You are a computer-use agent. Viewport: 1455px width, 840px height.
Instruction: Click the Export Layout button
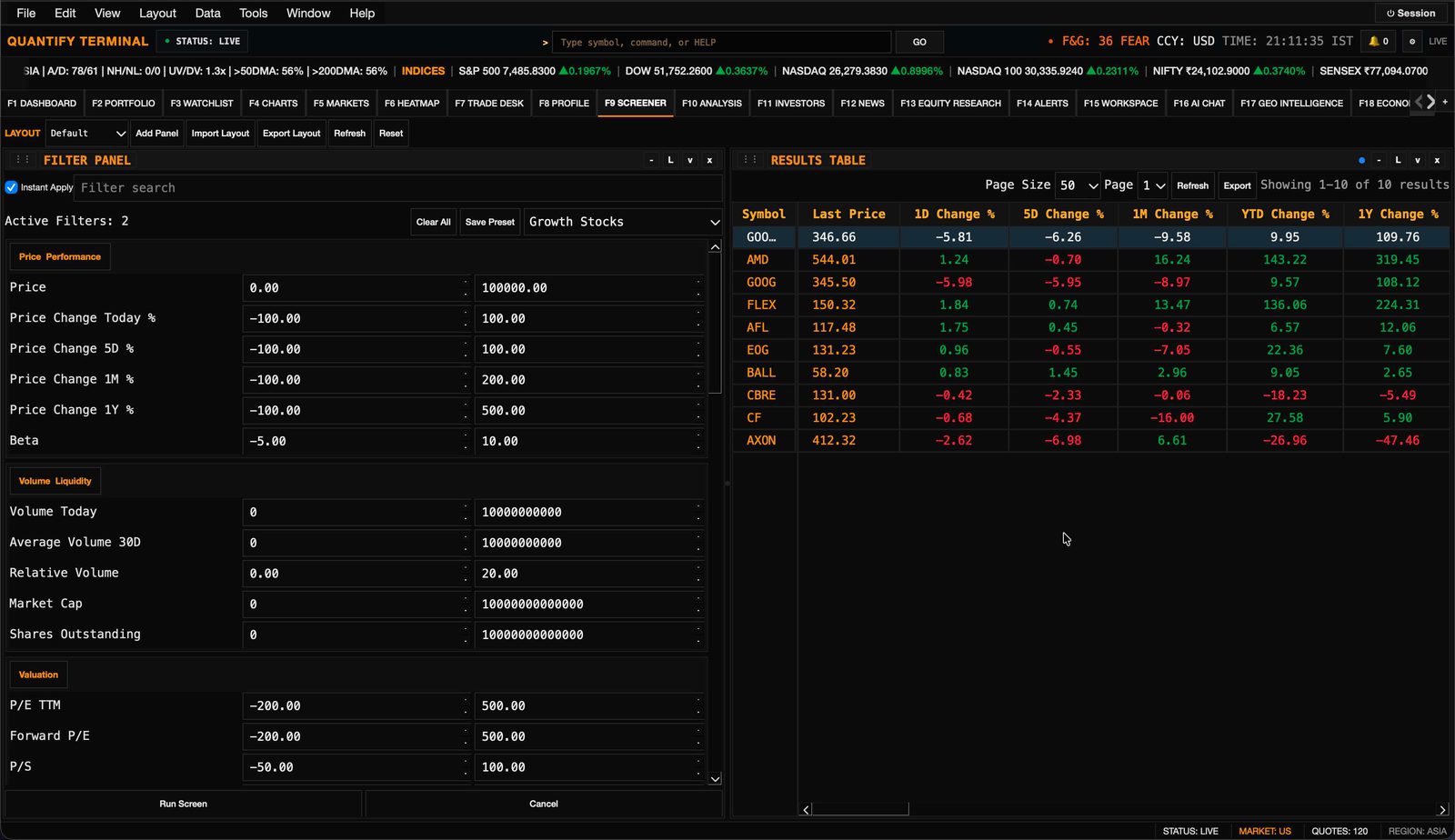pos(291,133)
